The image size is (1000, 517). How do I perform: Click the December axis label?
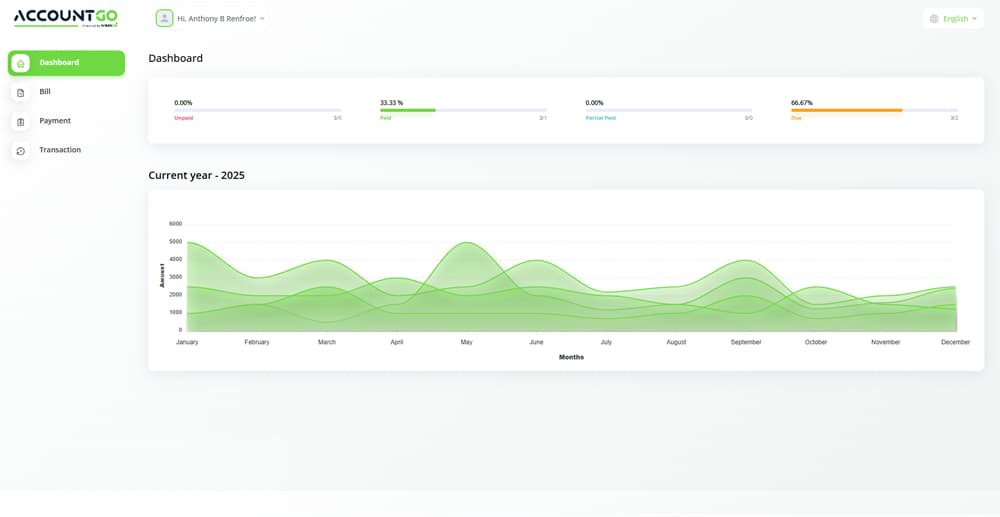coord(955,342)
